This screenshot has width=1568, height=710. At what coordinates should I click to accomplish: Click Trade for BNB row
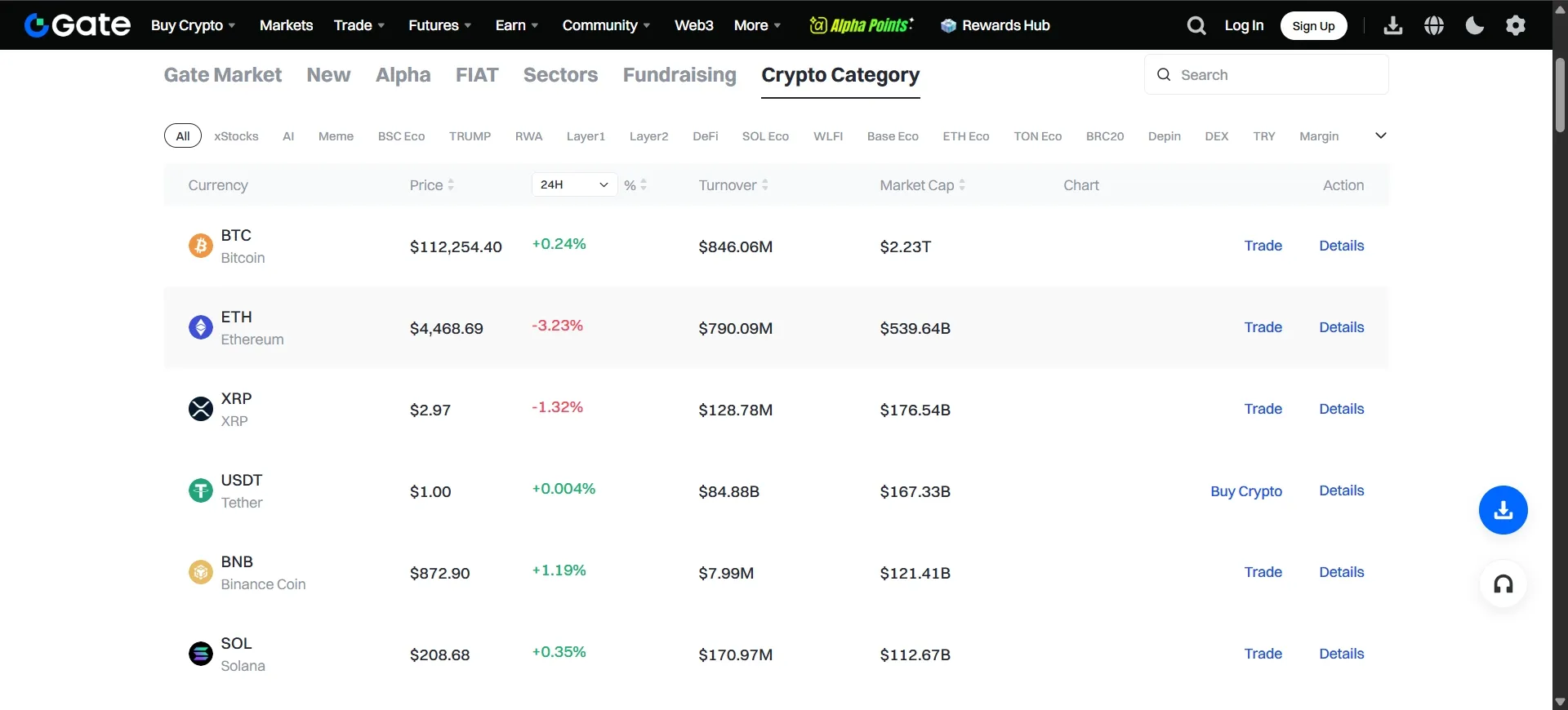click(x=1263, y=572)
